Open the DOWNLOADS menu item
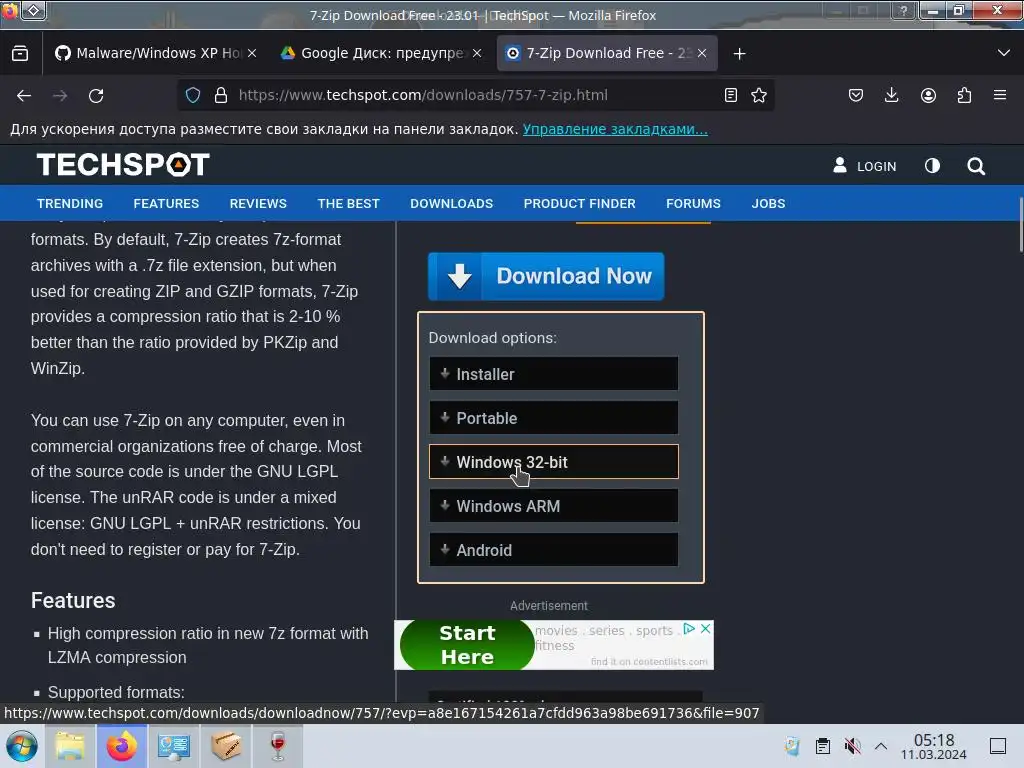Image resolution: width=1024 pixels, height=768 pixels. pos(452,204)
